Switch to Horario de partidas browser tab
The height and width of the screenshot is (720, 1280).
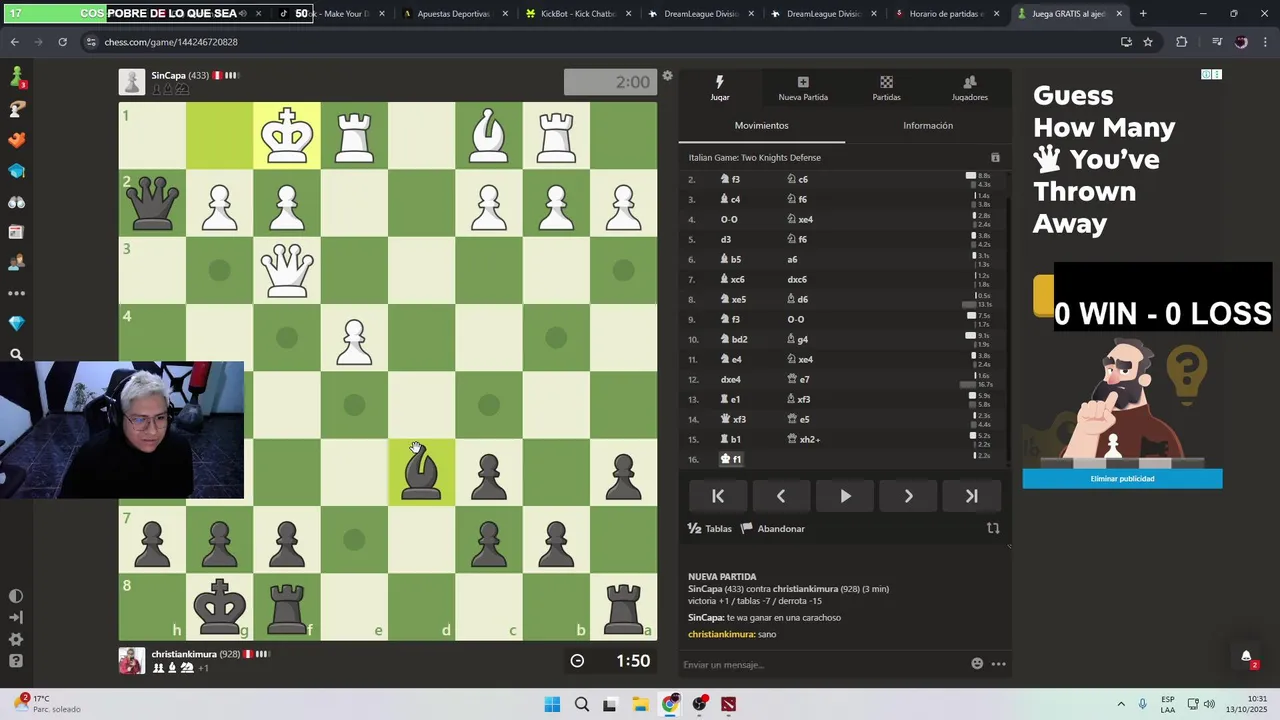click(x=945, y=14)
